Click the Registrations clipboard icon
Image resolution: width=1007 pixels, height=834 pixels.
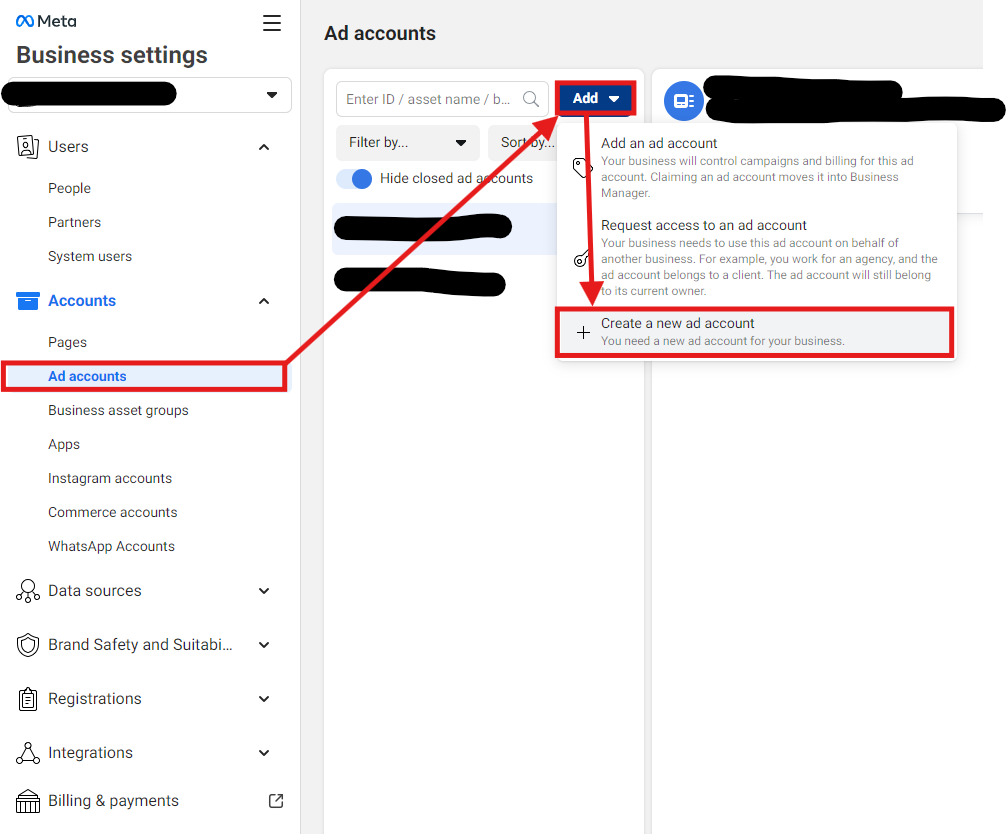28,699
